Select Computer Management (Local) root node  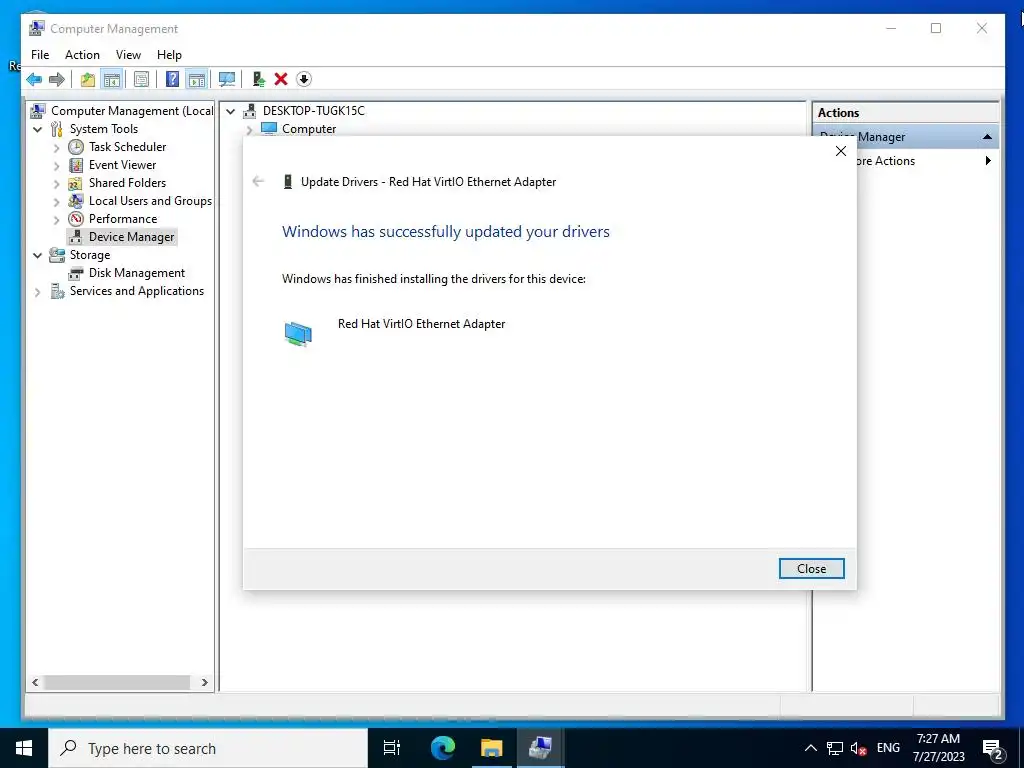132,111
